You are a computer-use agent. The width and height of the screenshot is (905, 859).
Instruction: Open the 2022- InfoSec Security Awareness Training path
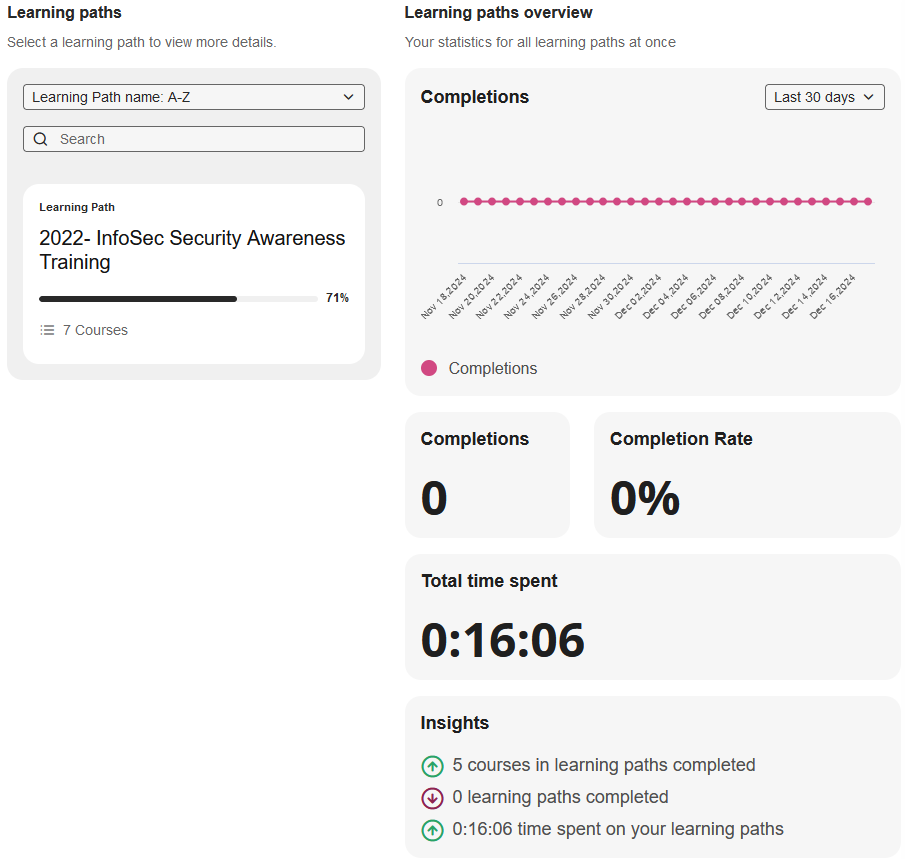[x=192, y=249]
